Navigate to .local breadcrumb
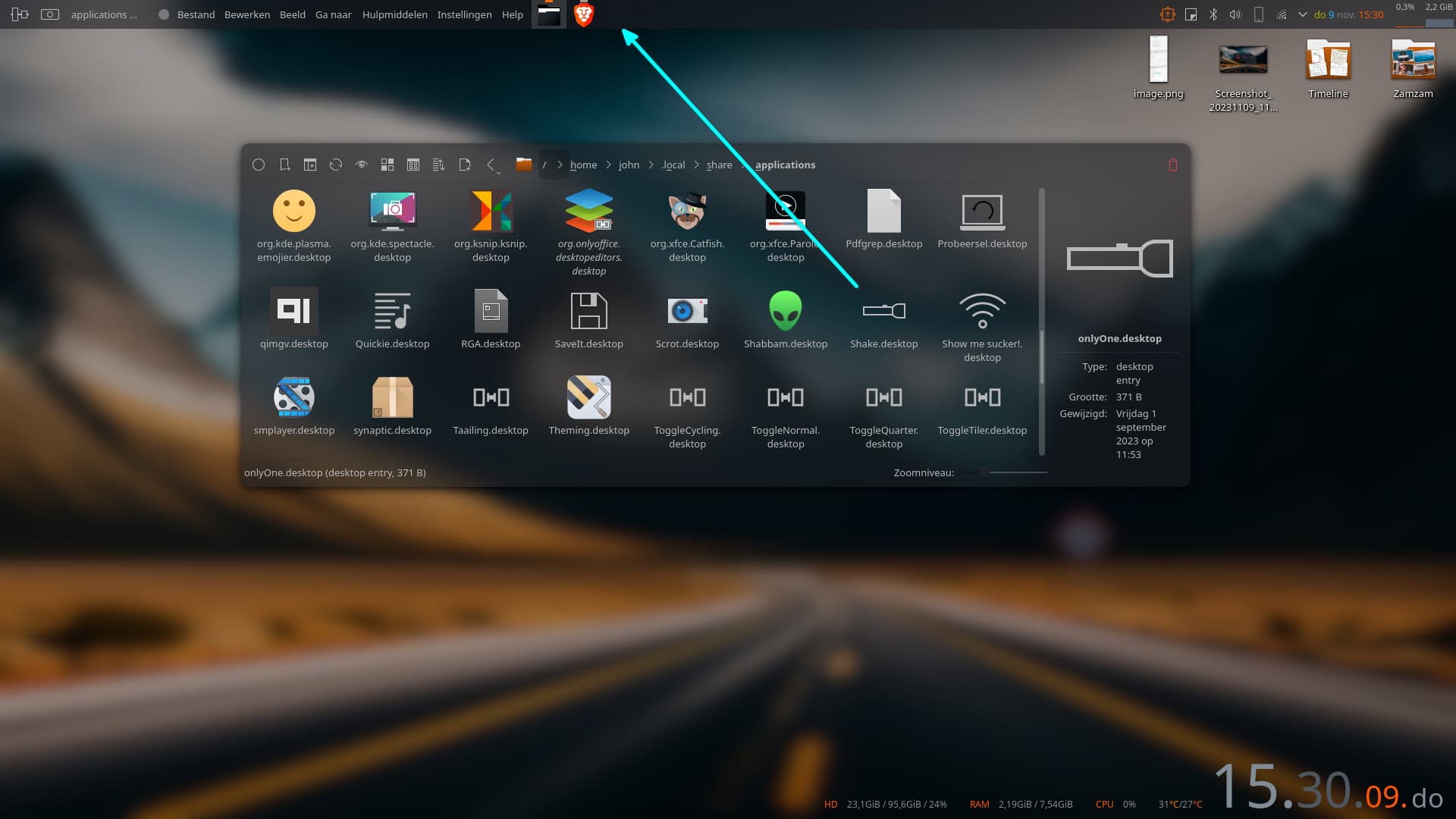 (x=673, y=165)
